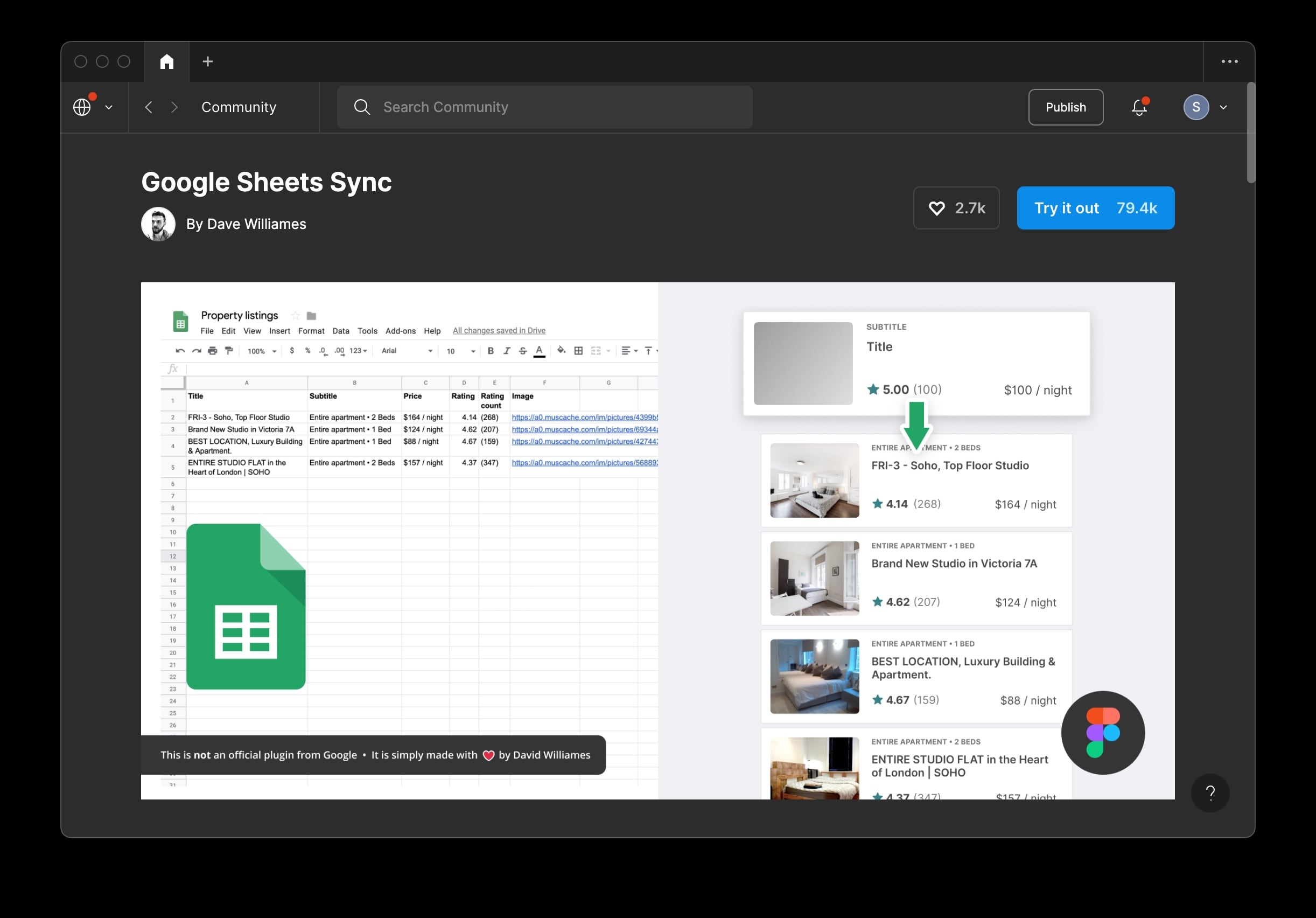Click the Community breadcrumb label
Screen dimensions: 1316x918
coord(239,107)
